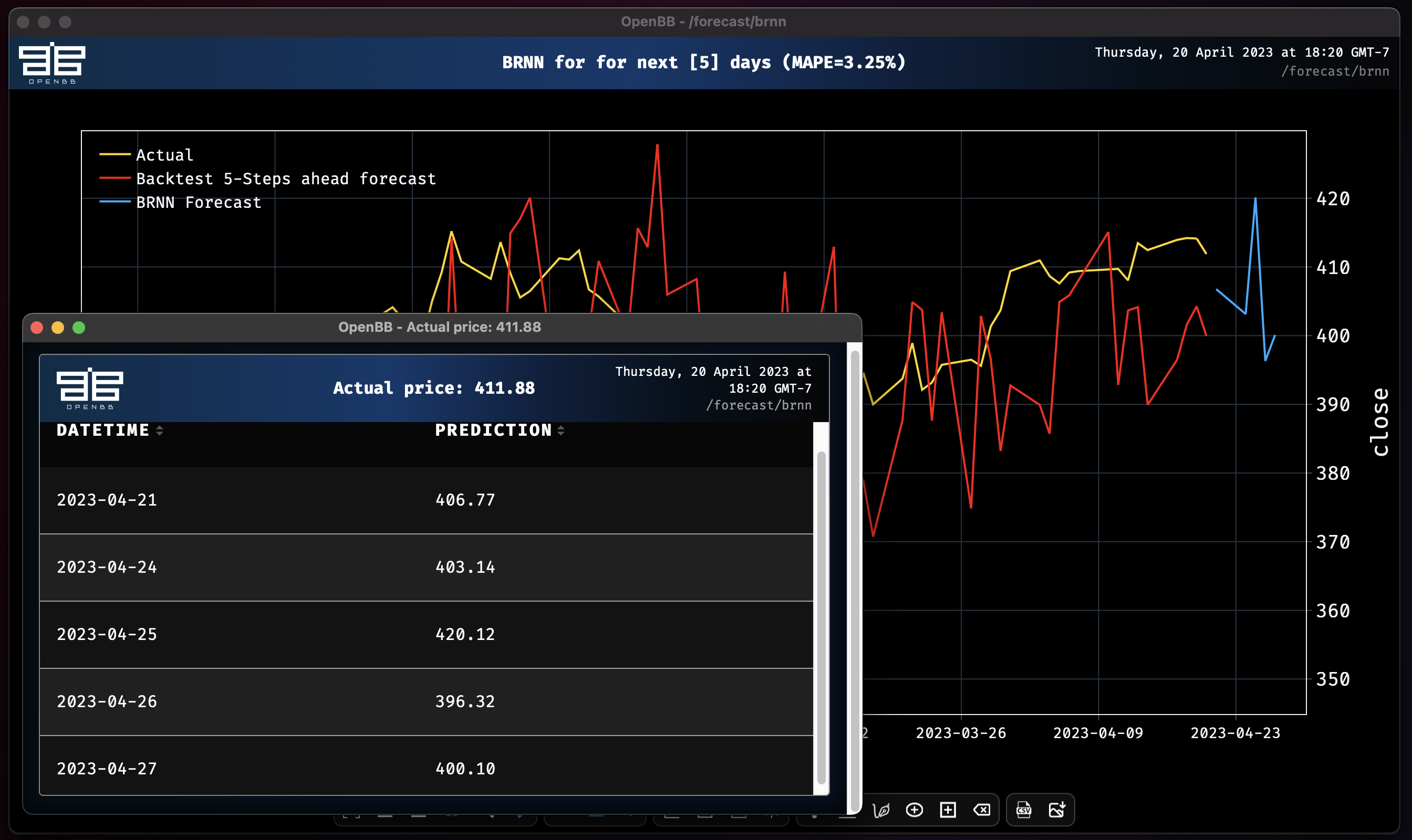Toggle Backtest 5-Steps ahead forecast legend entry
The height and width of the screenshot is (840, 1412).
pos(268,178)
